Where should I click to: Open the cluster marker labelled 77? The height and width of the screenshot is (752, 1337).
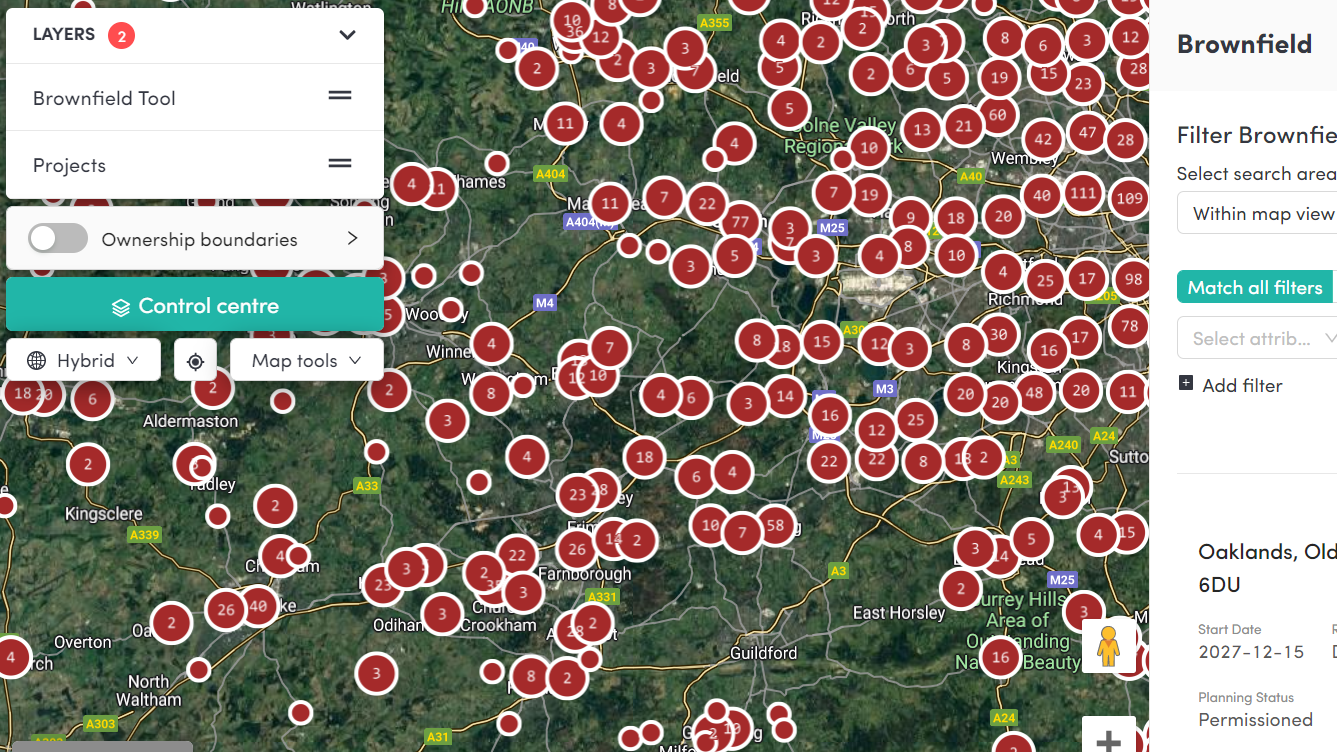click(x=740, y=222)
